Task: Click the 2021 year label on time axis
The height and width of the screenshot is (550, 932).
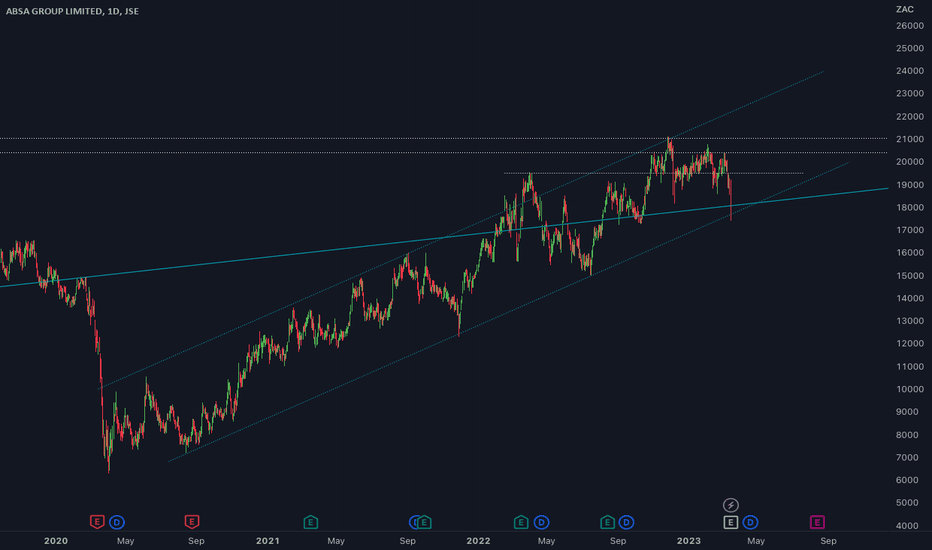Action: [267, 541]
